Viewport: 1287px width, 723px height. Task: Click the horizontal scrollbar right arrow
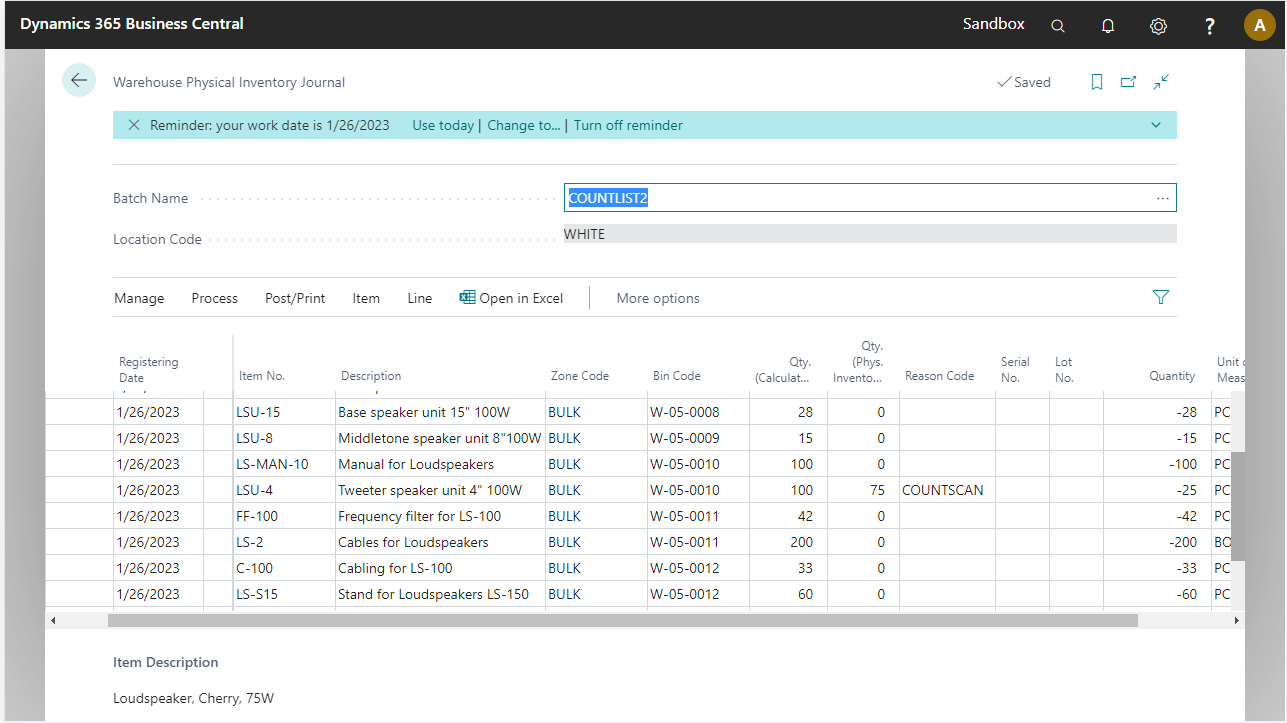1237,620
